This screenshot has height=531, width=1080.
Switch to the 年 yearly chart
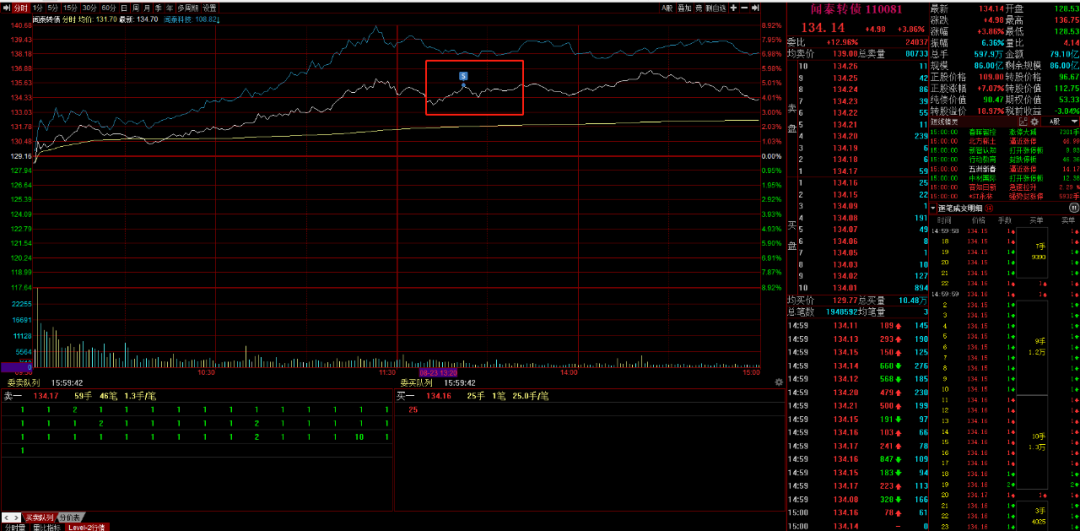(x=169, y=8)
